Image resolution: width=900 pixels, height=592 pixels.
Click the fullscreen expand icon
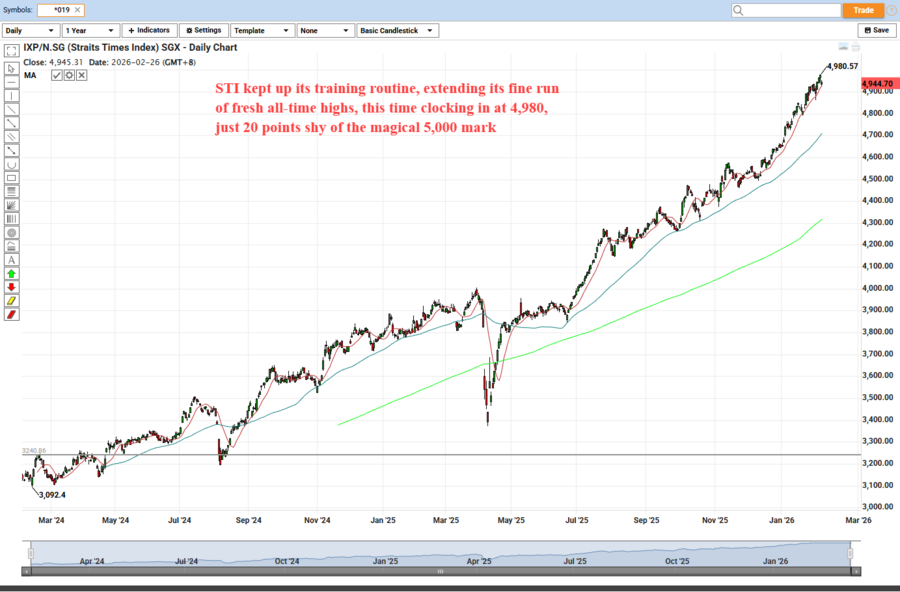click(11, 49)
